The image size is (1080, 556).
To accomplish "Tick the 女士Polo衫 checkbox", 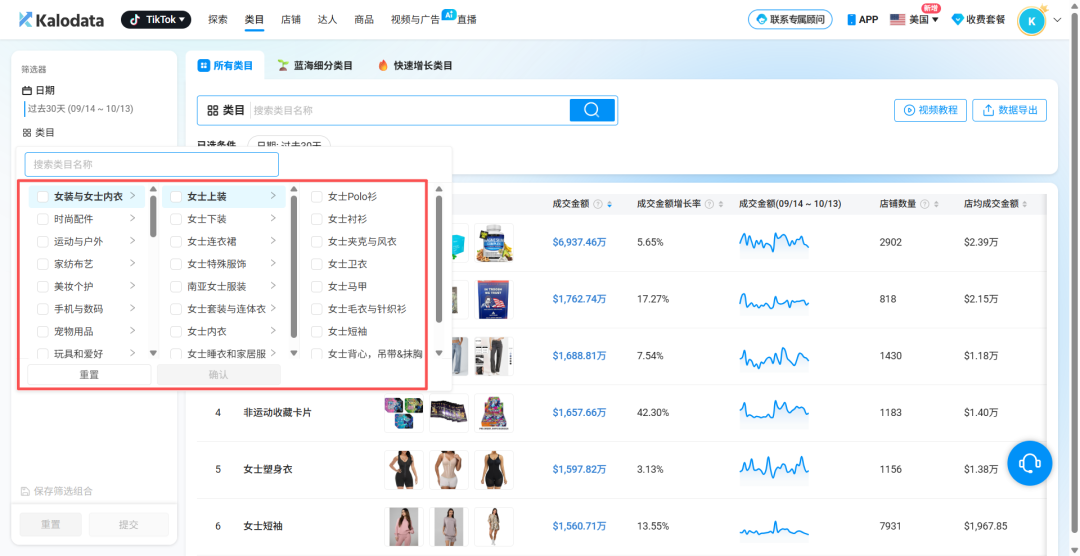I will (x=316, y=197).
